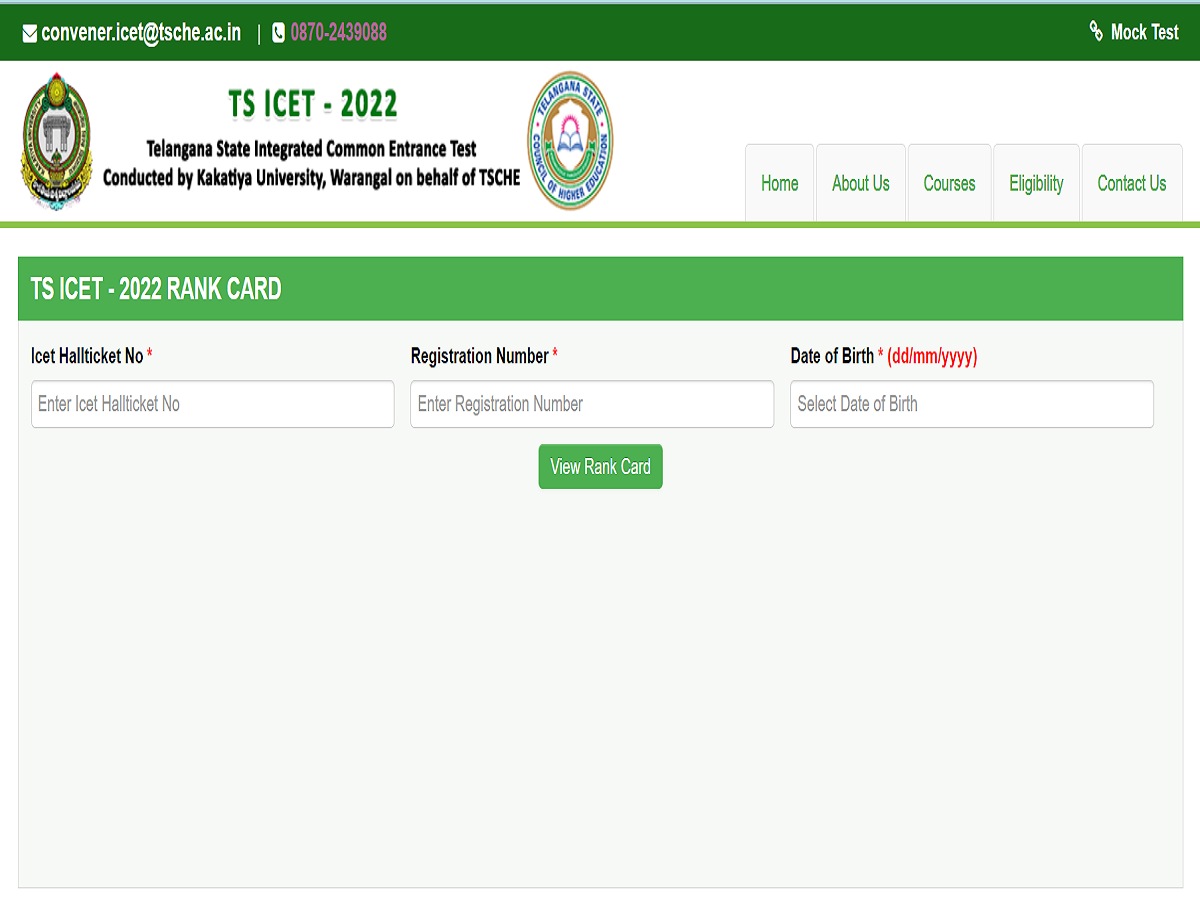Click the convener.icet@tsche.ac.in email address
1200x900 pixels.
pyautogui.click(x=141, y=33)
